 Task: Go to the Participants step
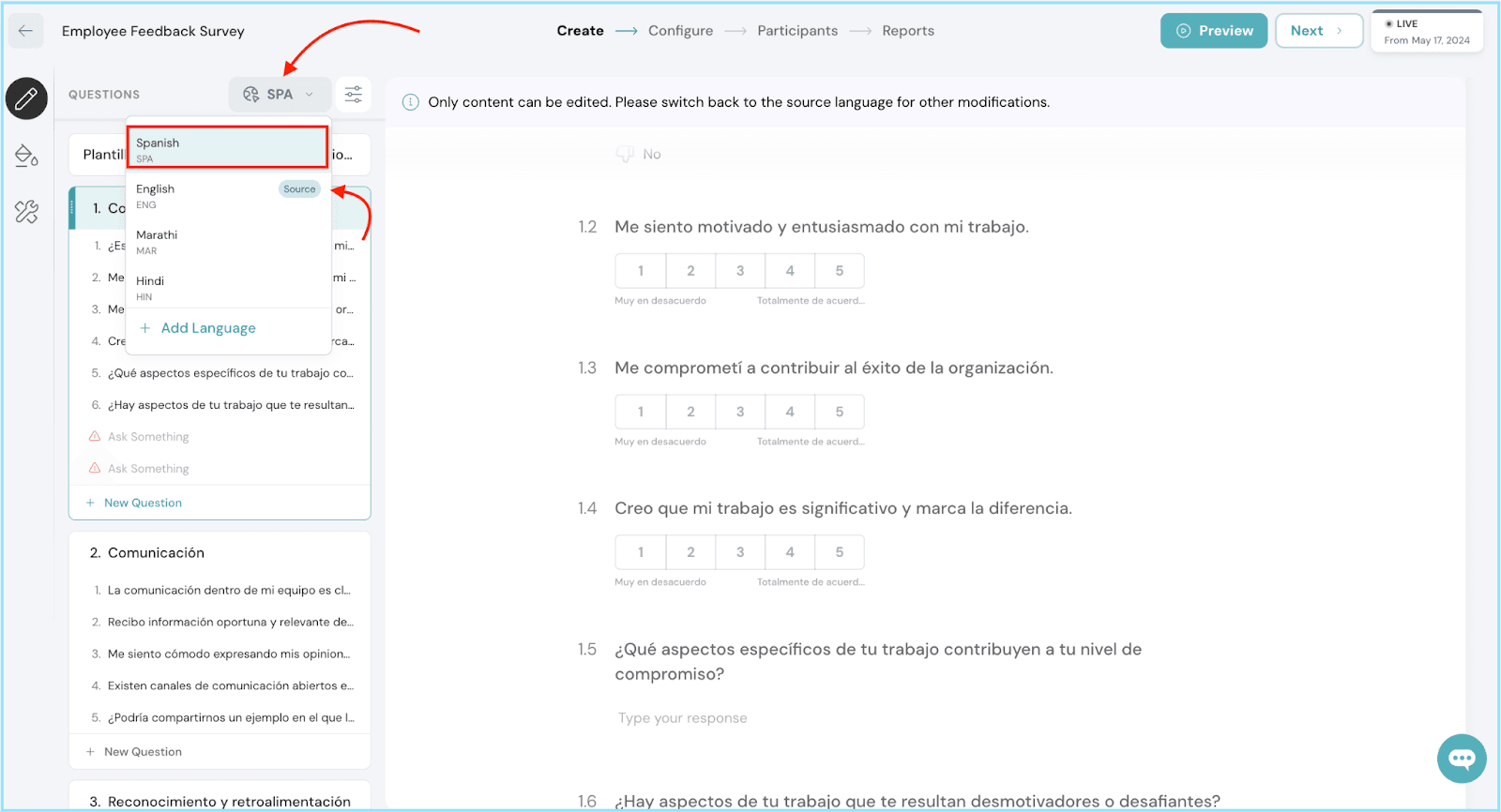tap(797, 31)
